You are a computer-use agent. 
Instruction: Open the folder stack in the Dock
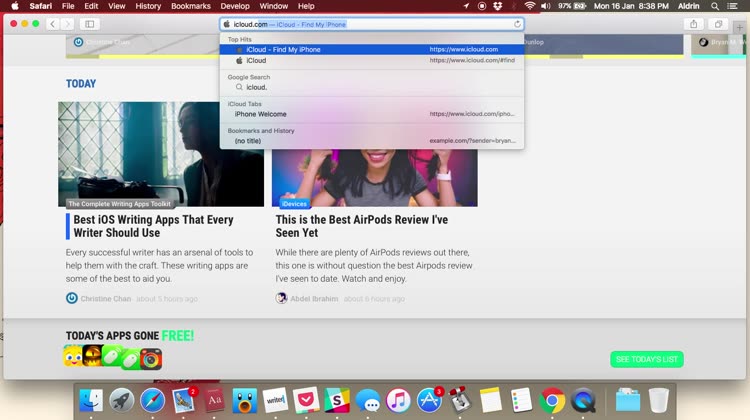pyautogui.click(x=628, y=400)
